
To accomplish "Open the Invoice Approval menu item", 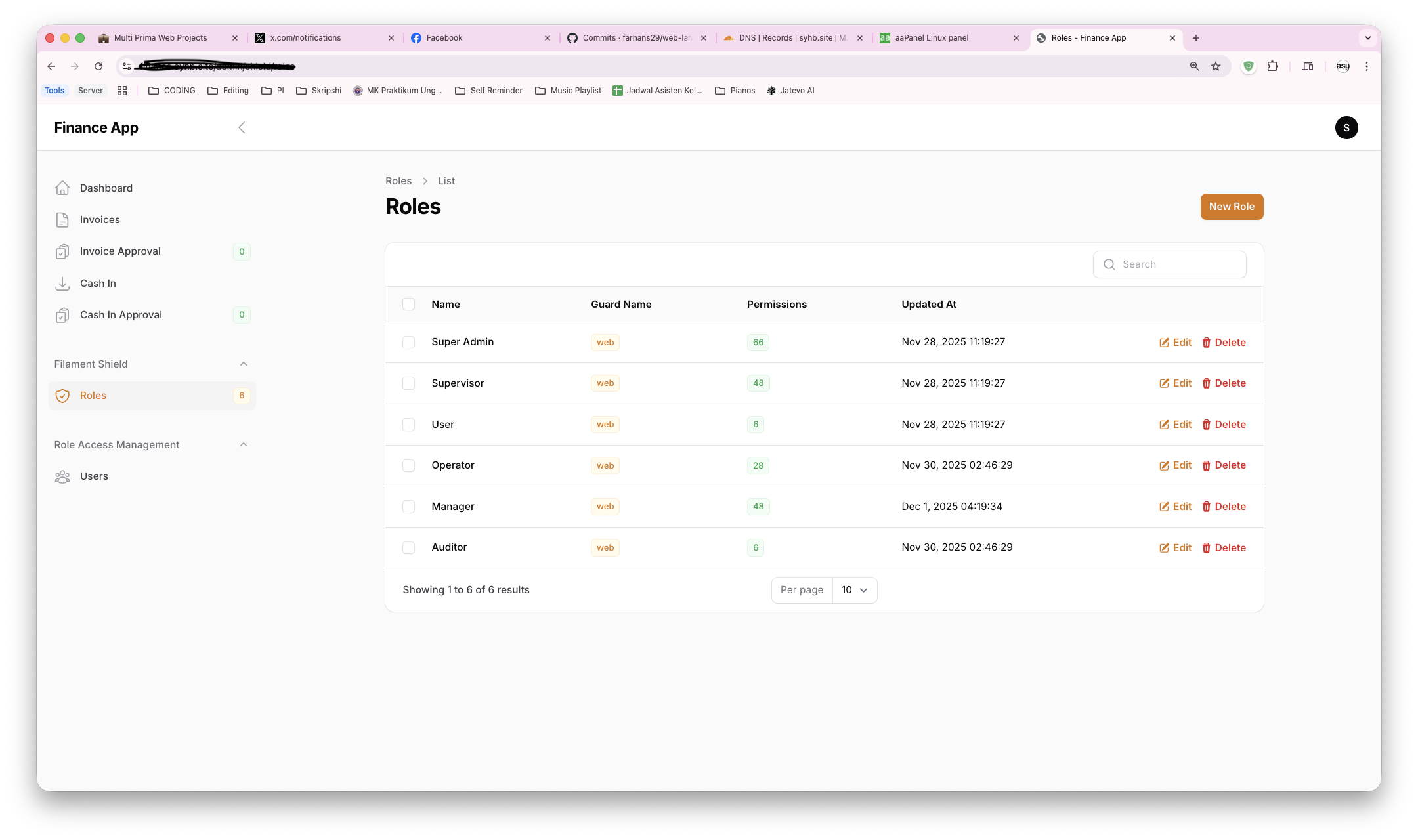I will click(x=120, y=251).
